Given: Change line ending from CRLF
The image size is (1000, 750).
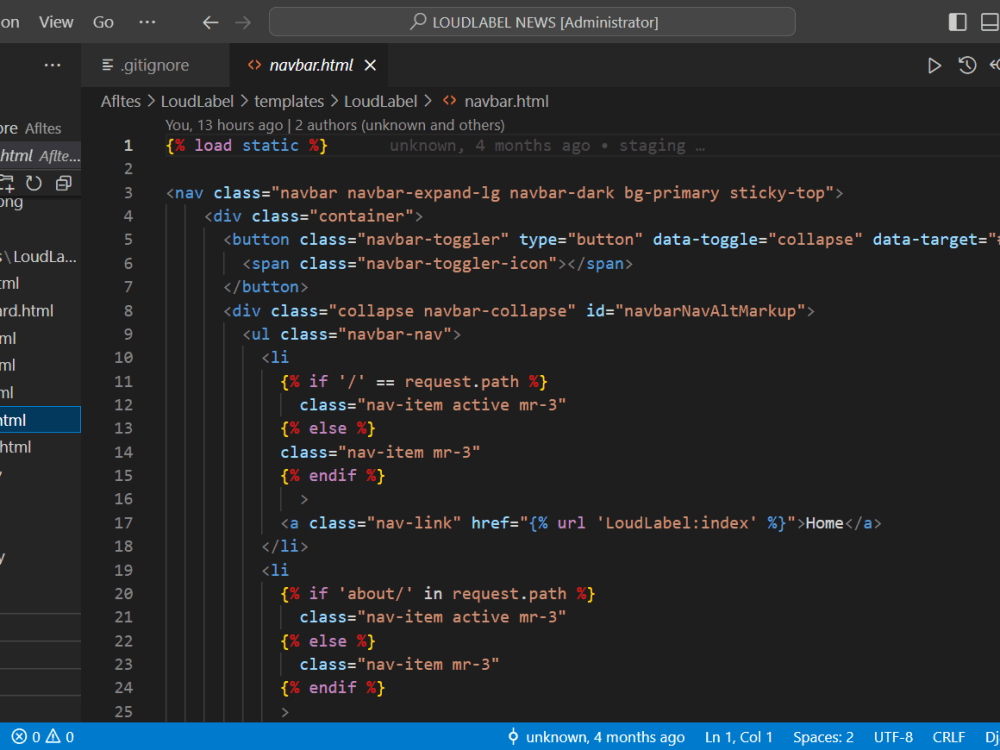Looking at the screenshot, I should 948,737.
